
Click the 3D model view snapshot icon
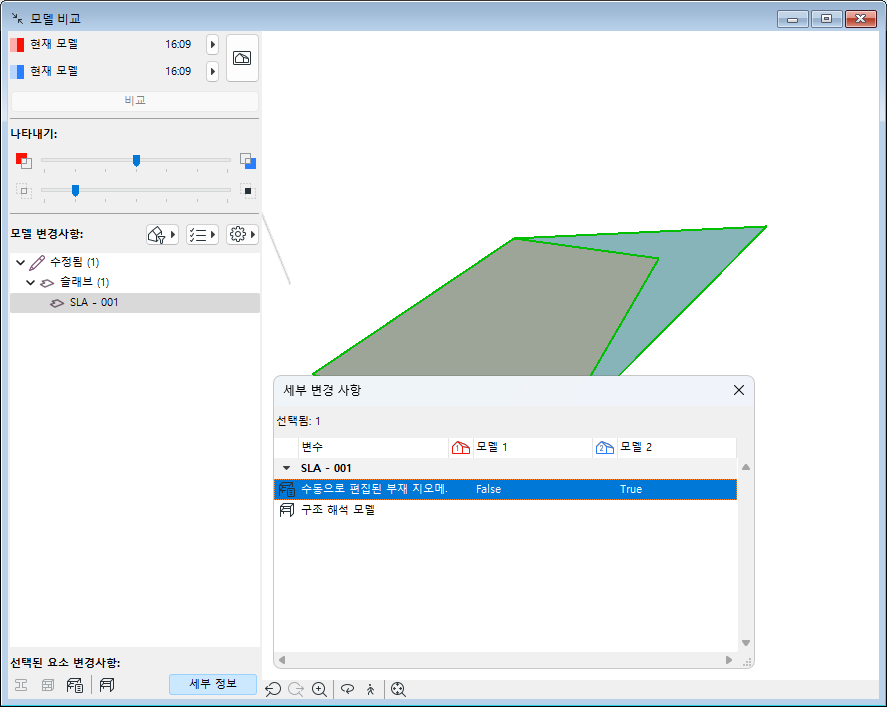coord(242,58)
